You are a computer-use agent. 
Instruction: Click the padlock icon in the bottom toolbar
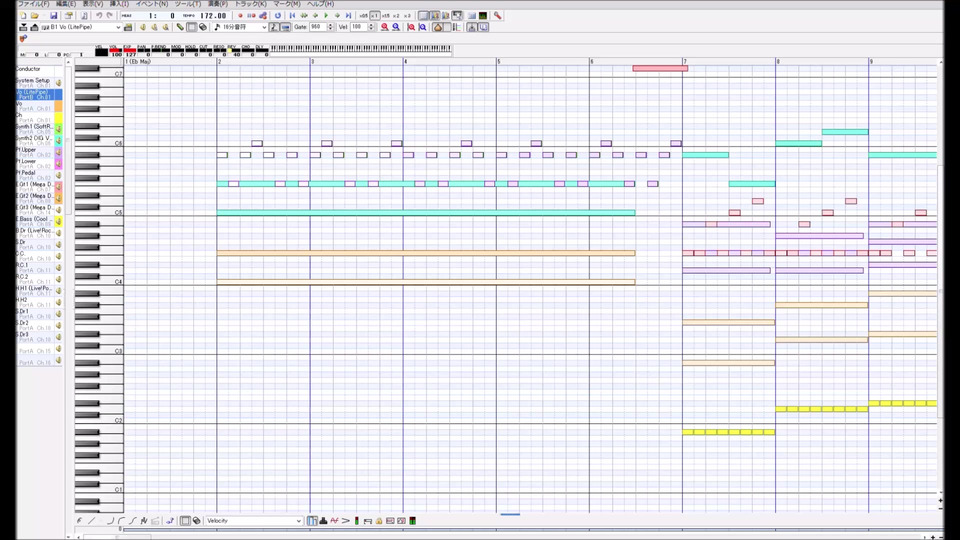tap(378, 520)
